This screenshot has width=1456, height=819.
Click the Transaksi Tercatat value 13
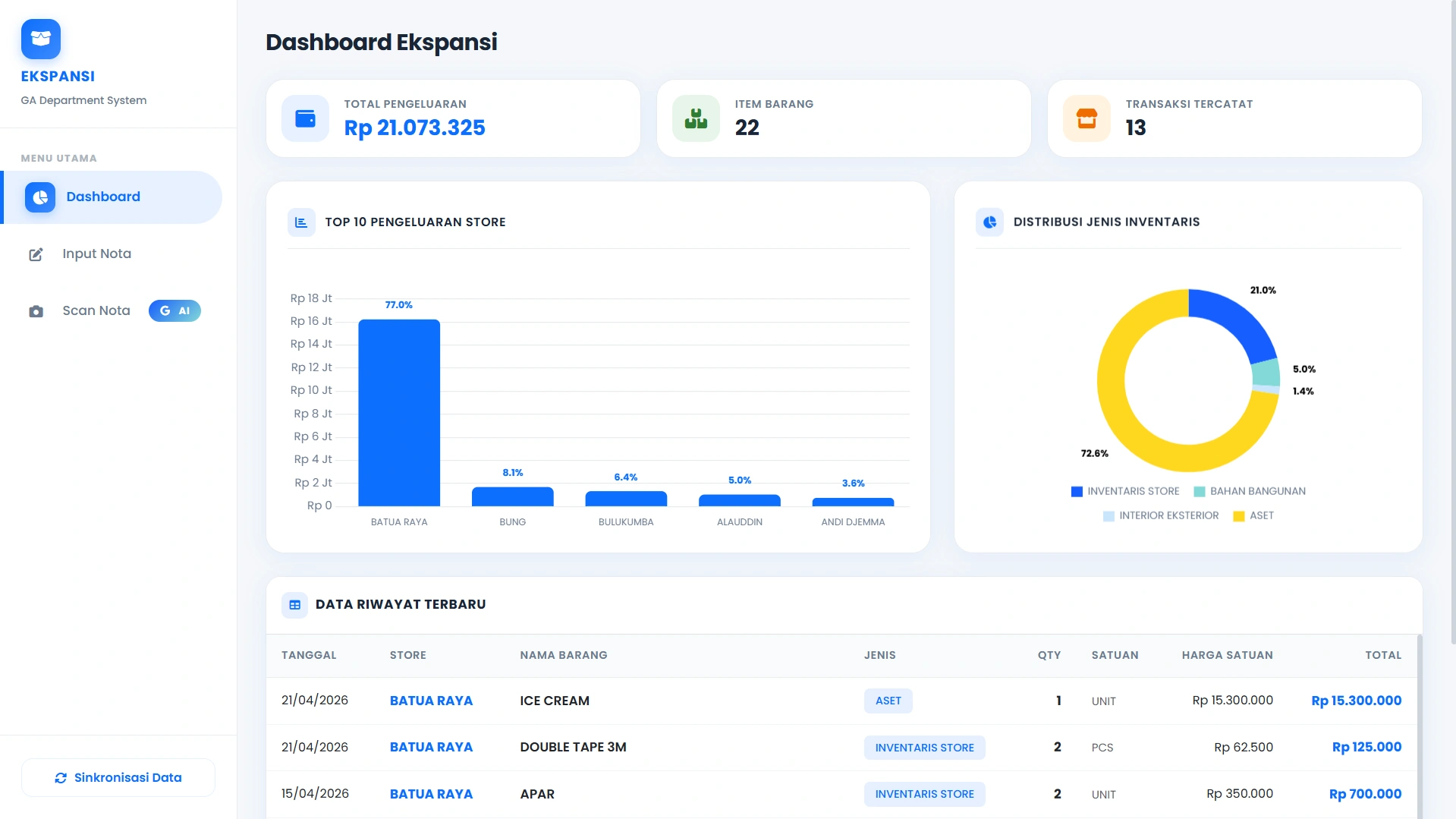(1136, 128)
